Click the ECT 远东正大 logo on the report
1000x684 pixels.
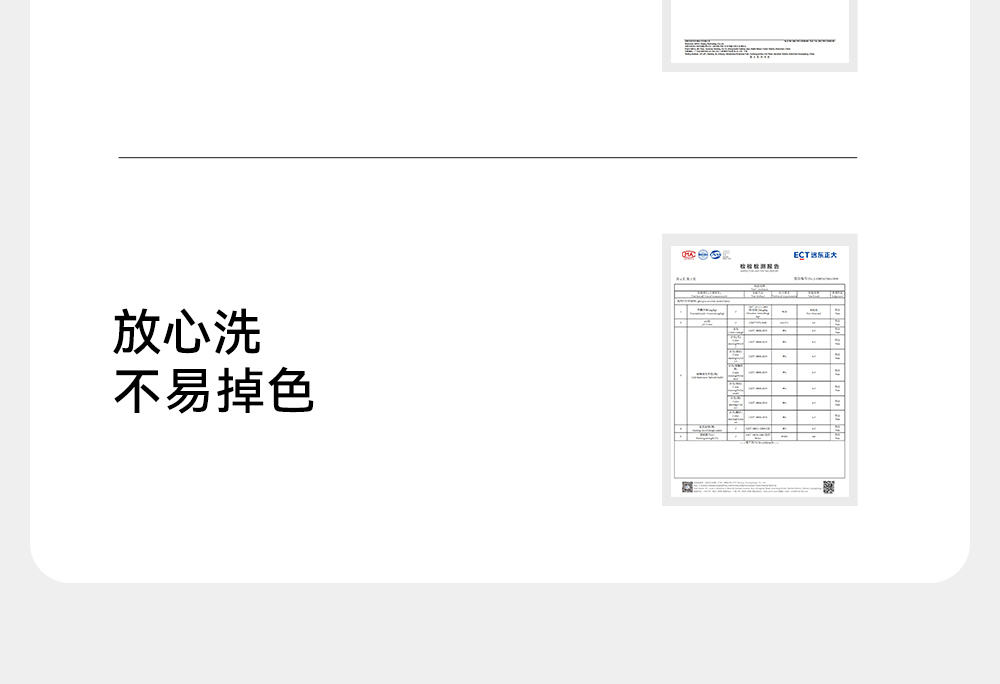815,255
